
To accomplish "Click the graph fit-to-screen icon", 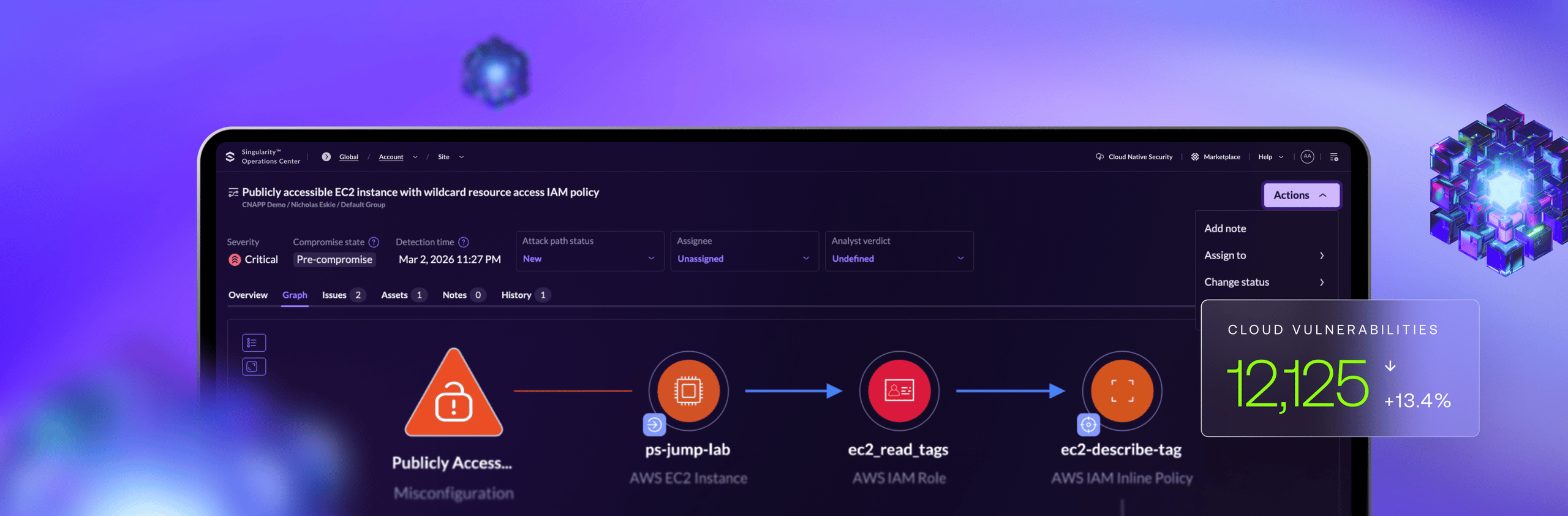I will click(254, 366).
